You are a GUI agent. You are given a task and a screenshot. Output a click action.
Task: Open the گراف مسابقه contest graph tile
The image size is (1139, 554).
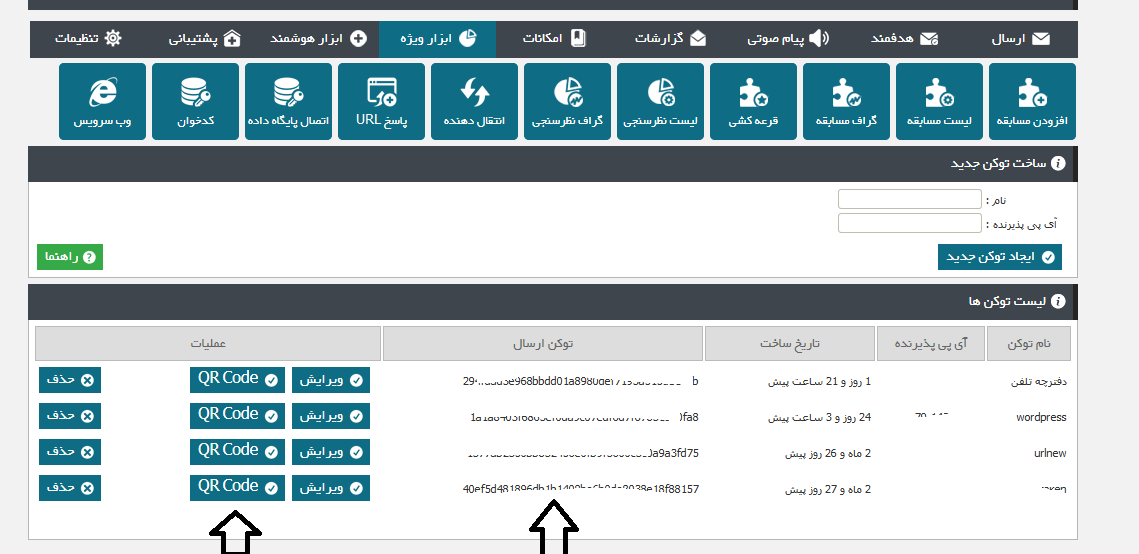click(x=846, y=101)
